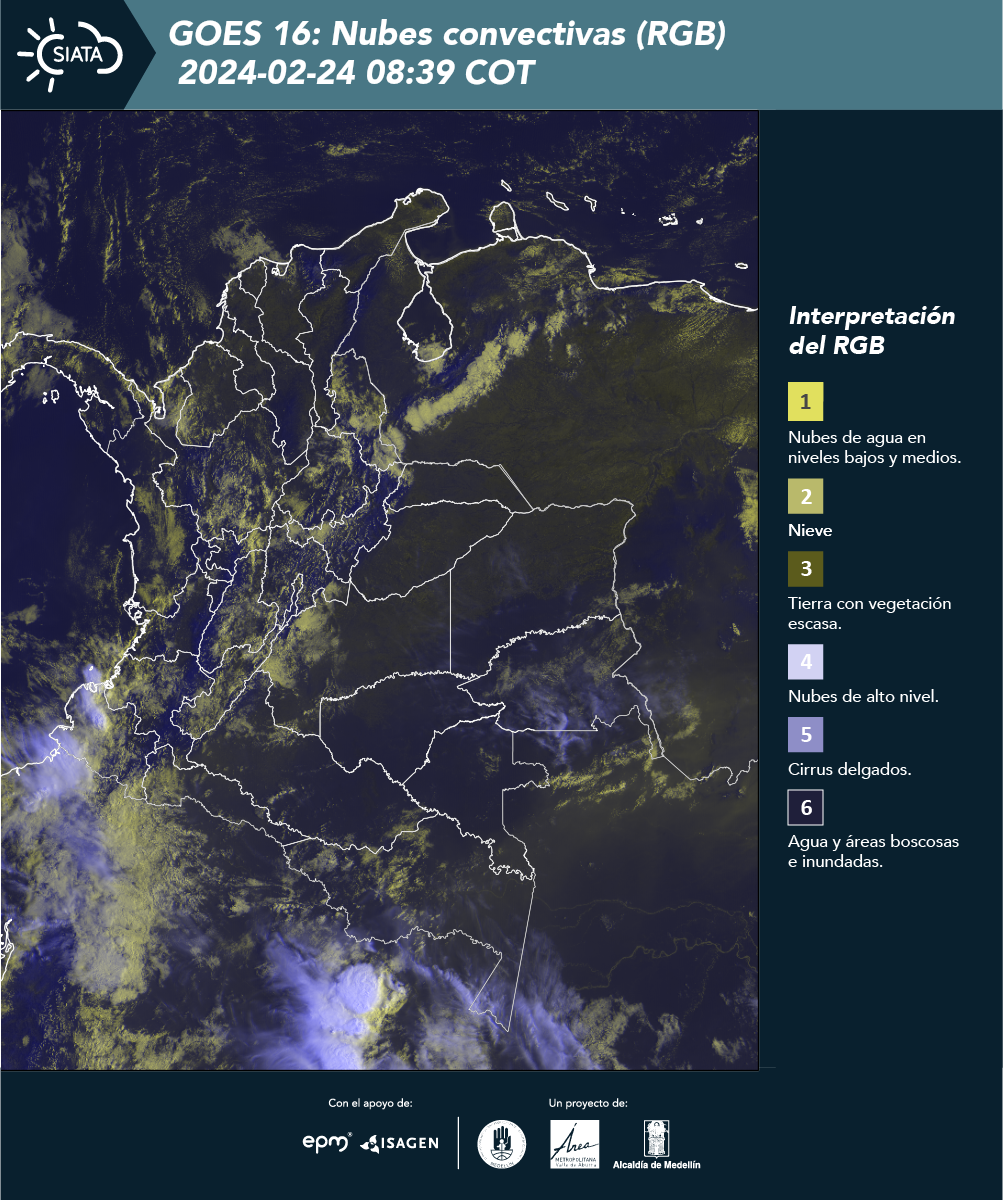Click the "Con el apoyo de:" caption
Viewport: 1003px width, 1200px height.
tap(370, 1103)
